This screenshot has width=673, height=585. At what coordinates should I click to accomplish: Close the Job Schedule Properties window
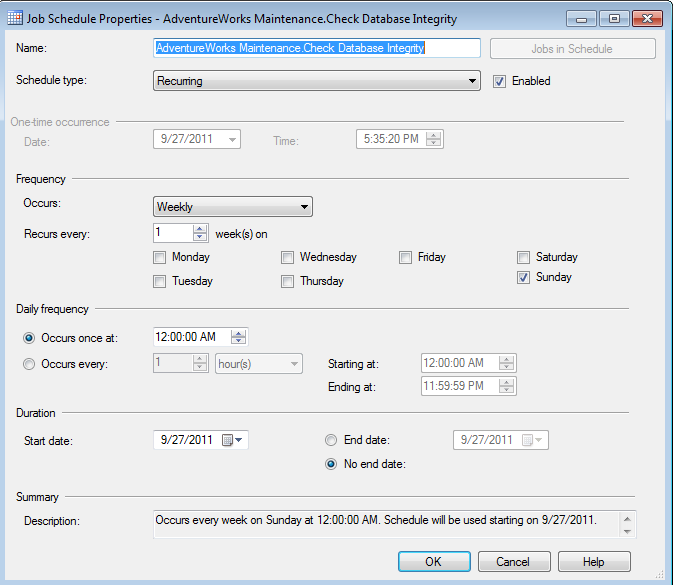click(647, 19)
